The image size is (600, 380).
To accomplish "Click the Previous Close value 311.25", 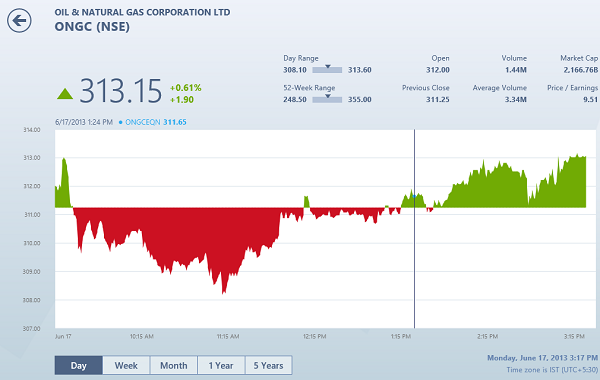I will click(x=438, y=99).
